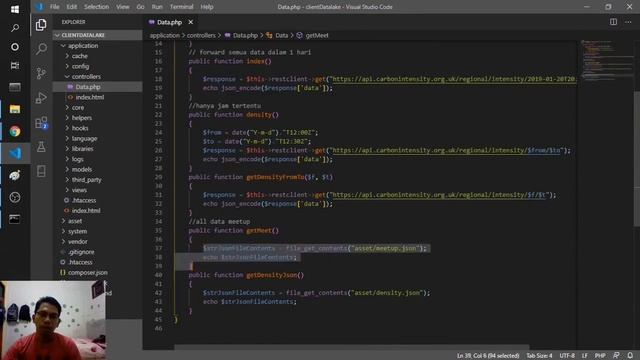Click the UTF-8 encoding status entry
This screenshot has height=360, width=640.
(567, 356)
